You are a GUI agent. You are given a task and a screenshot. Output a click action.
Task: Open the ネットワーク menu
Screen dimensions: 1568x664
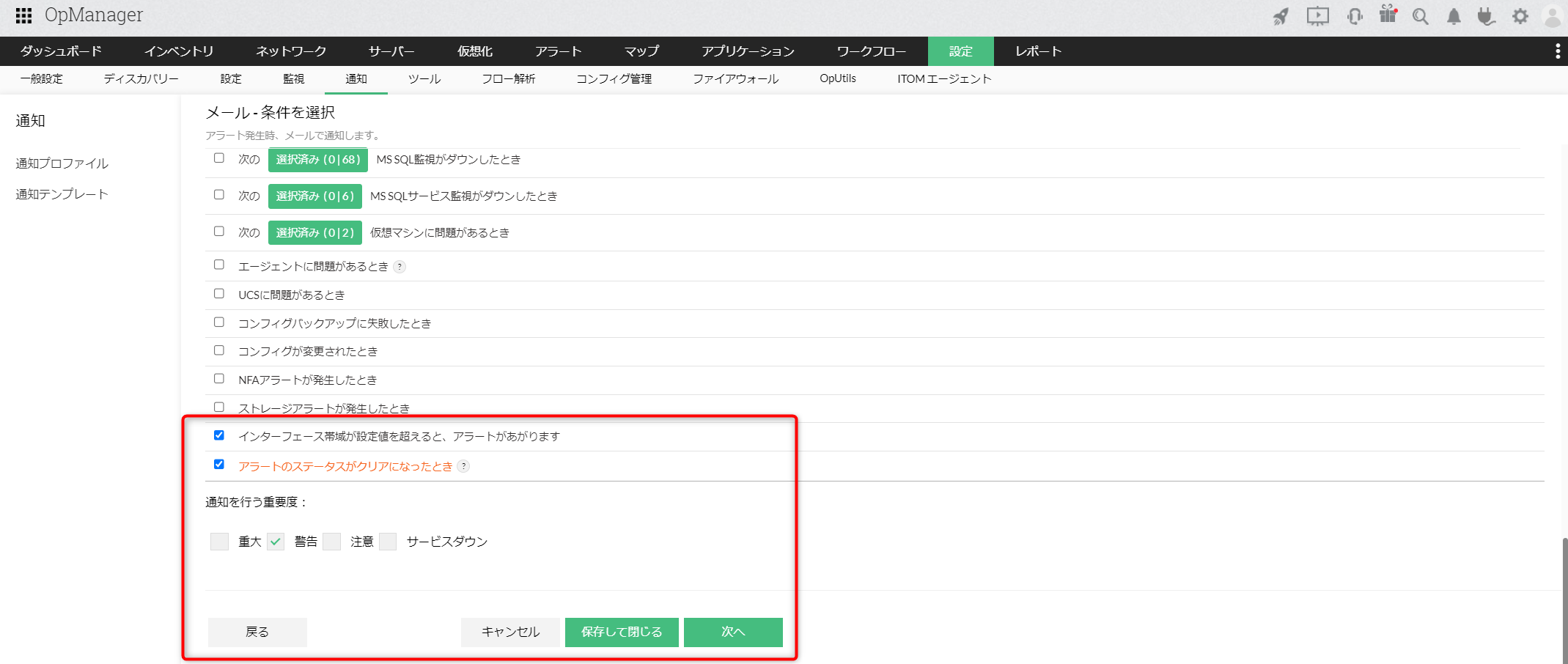(x=291, y=51)
